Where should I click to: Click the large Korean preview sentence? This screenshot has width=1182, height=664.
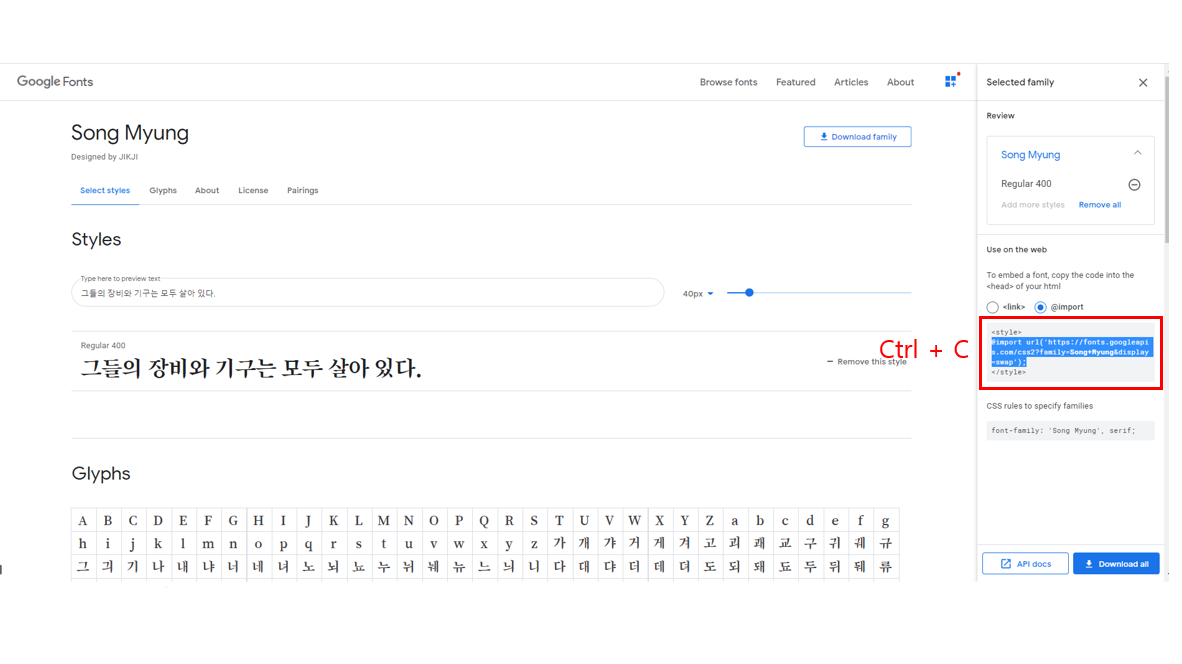(251, 369)
